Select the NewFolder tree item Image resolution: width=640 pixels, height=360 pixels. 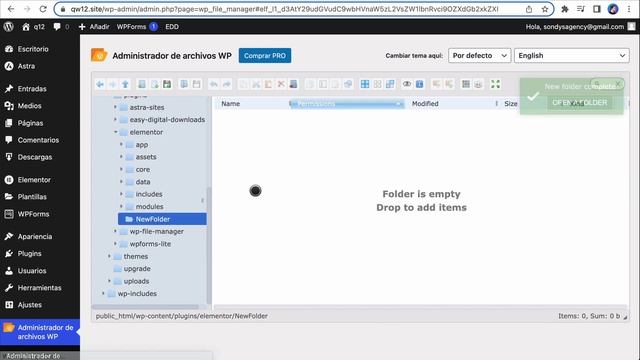[x=162, y=219]
